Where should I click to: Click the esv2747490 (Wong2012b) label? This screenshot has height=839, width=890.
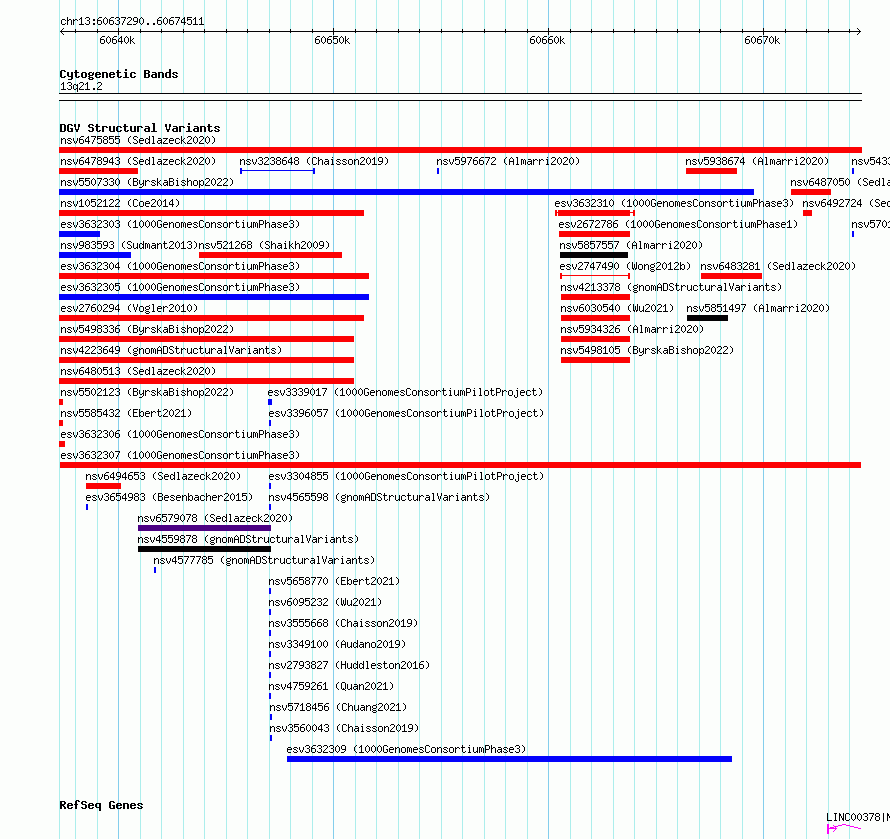pos(625,266)
